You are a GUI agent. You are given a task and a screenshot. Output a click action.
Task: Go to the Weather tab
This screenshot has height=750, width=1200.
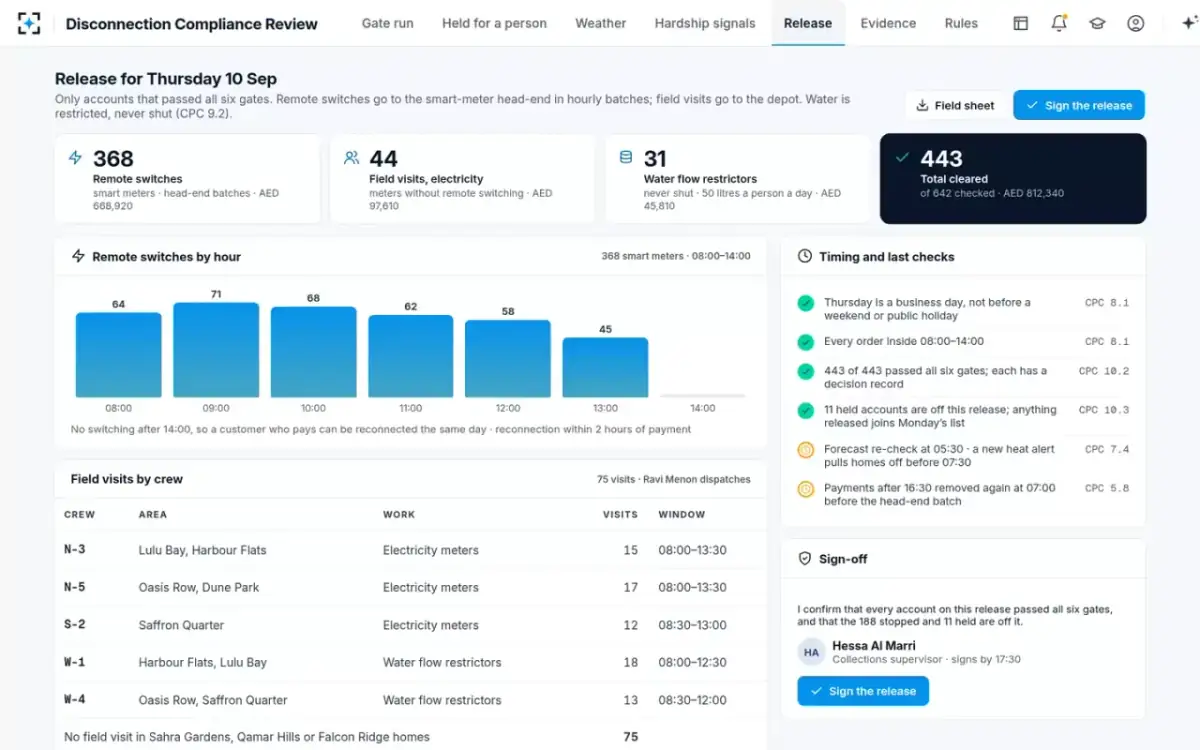[x=600, y=23]
